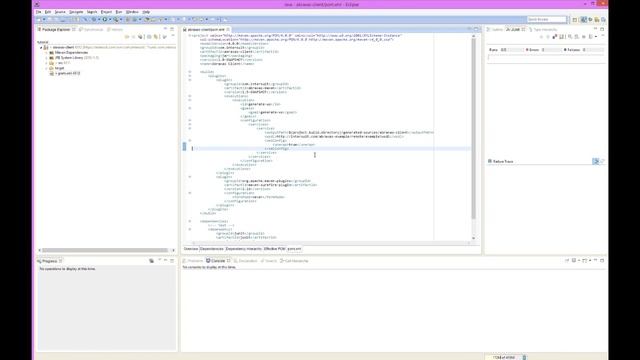Show the Dependency Hierarchy editor tab
This screenshot has width=640, height=360.
pyautogui.click(x=244, y=249)
